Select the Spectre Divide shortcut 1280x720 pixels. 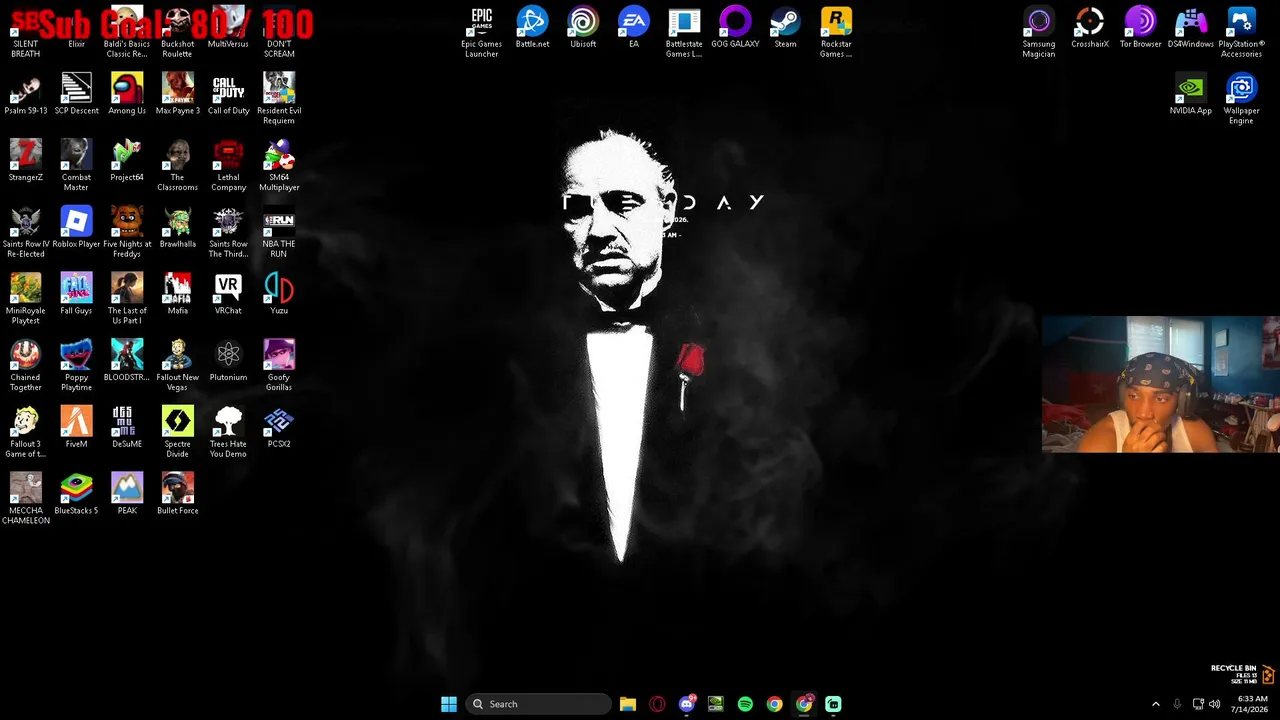click(x=177, y=433)
